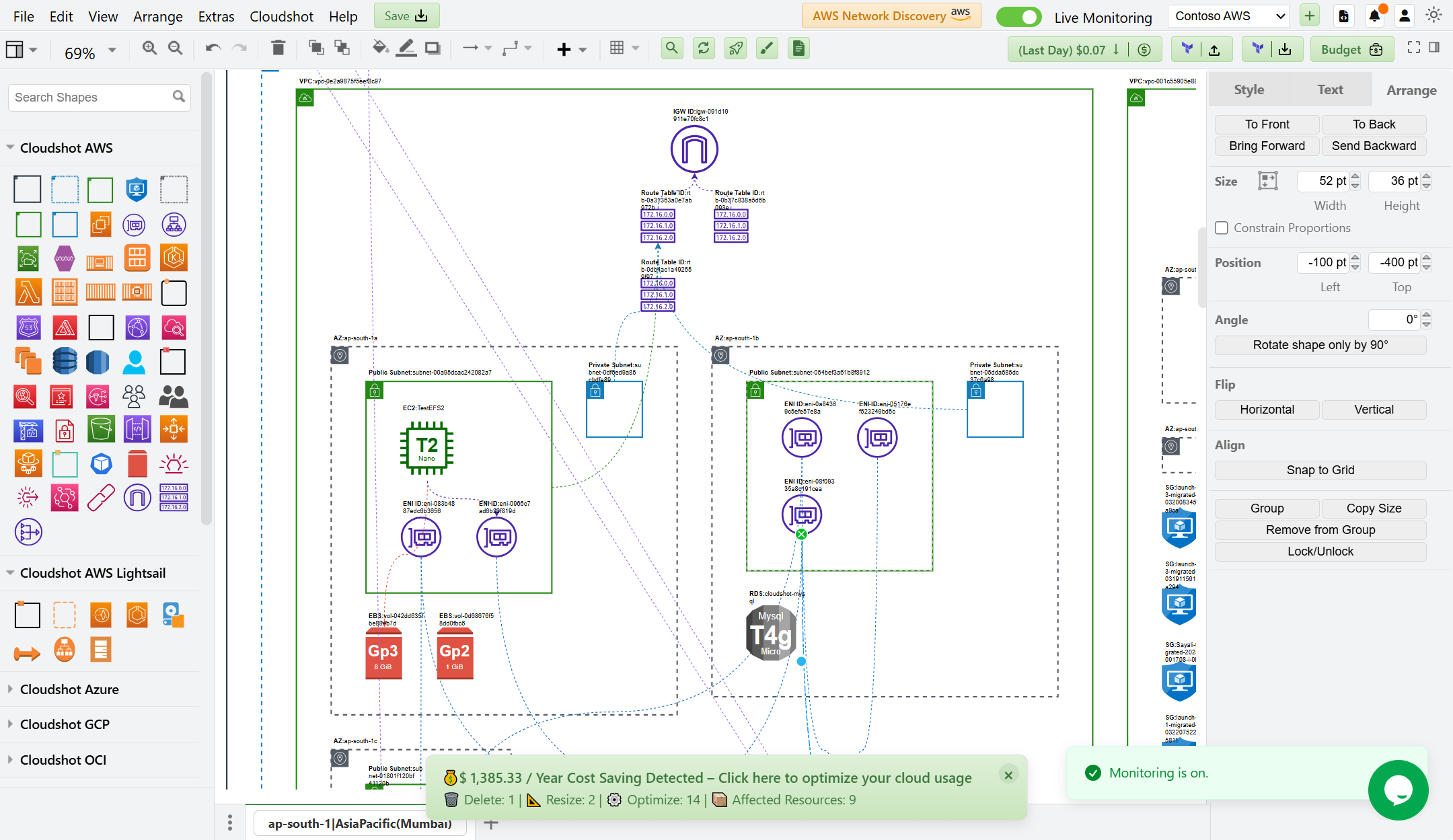Select the fill color bucket icon
The image size is (1453, 840).
[380, 48]
